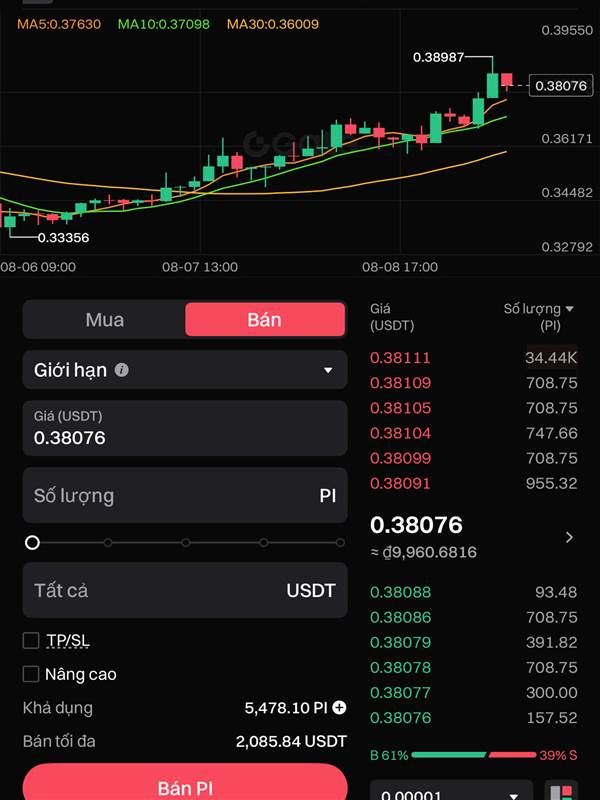
Task: Select bid price 0.38076 in order book
Action: [x=400, y=717]
